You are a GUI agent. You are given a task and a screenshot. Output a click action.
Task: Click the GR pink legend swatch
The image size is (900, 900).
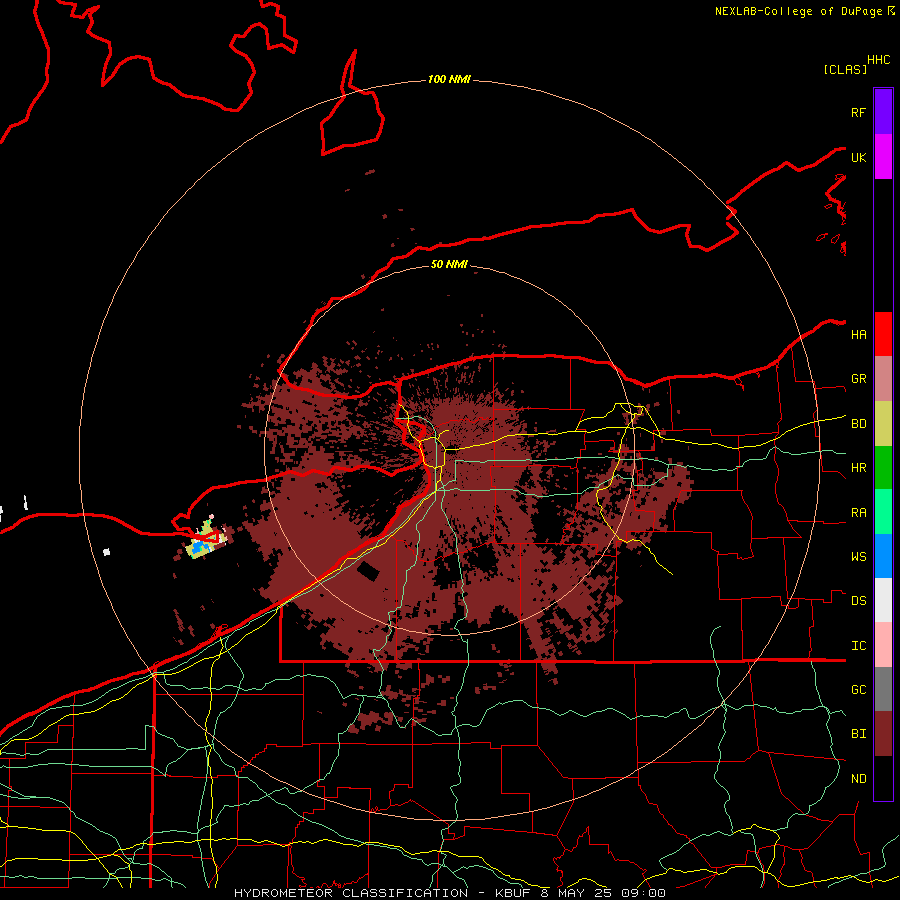tap(883, 378)
